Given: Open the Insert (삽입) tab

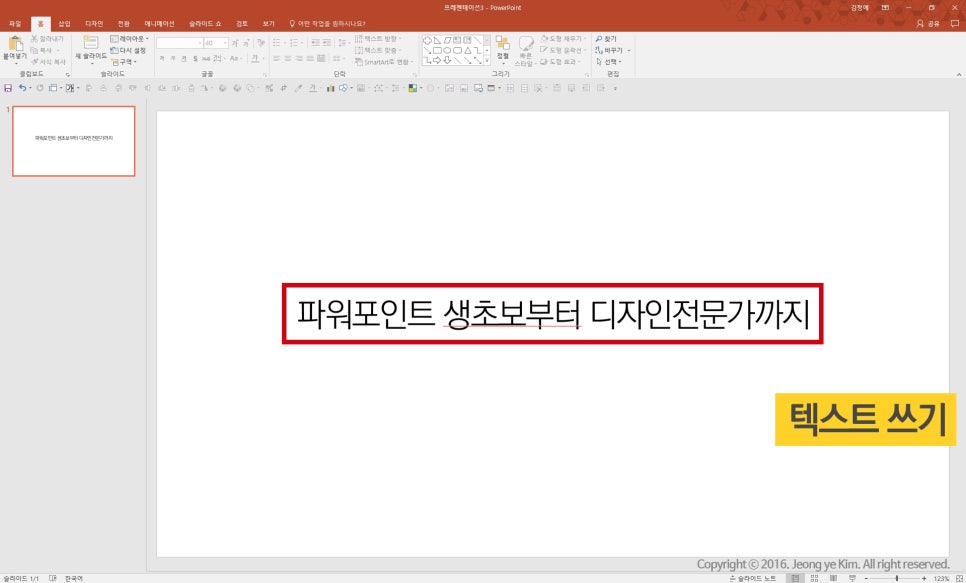Looking at the screenshot, I should pos(64,23).
